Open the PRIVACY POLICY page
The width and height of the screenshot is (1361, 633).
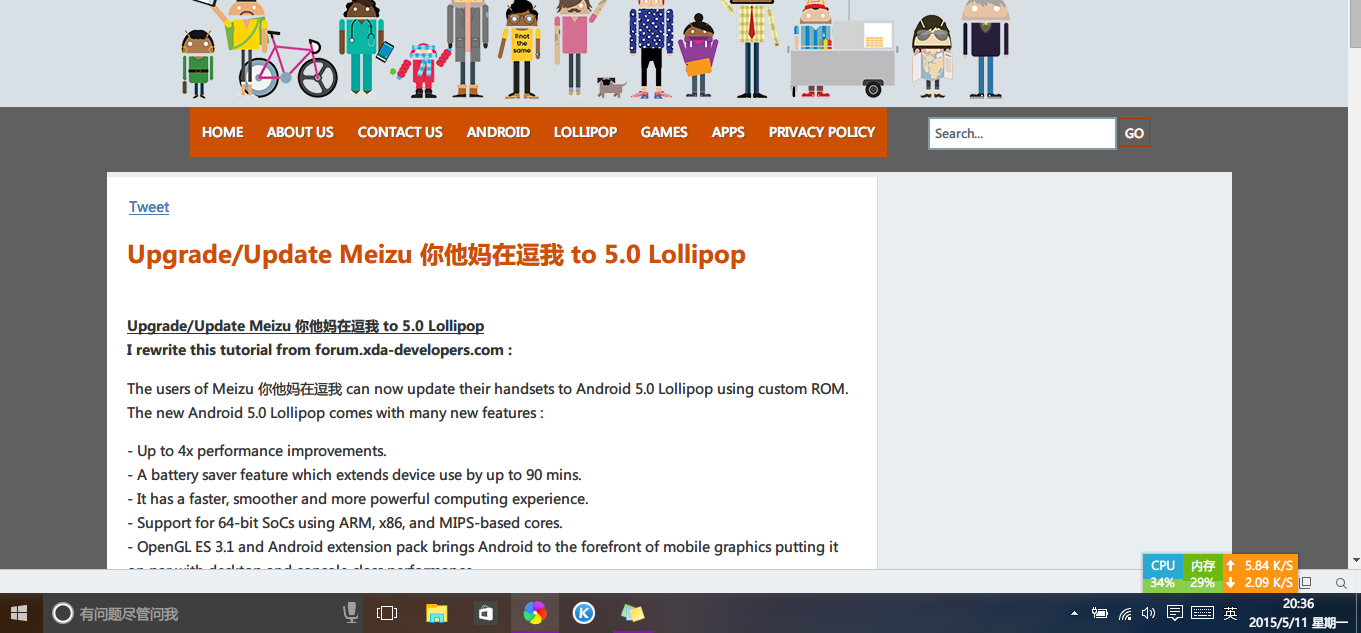822,132
